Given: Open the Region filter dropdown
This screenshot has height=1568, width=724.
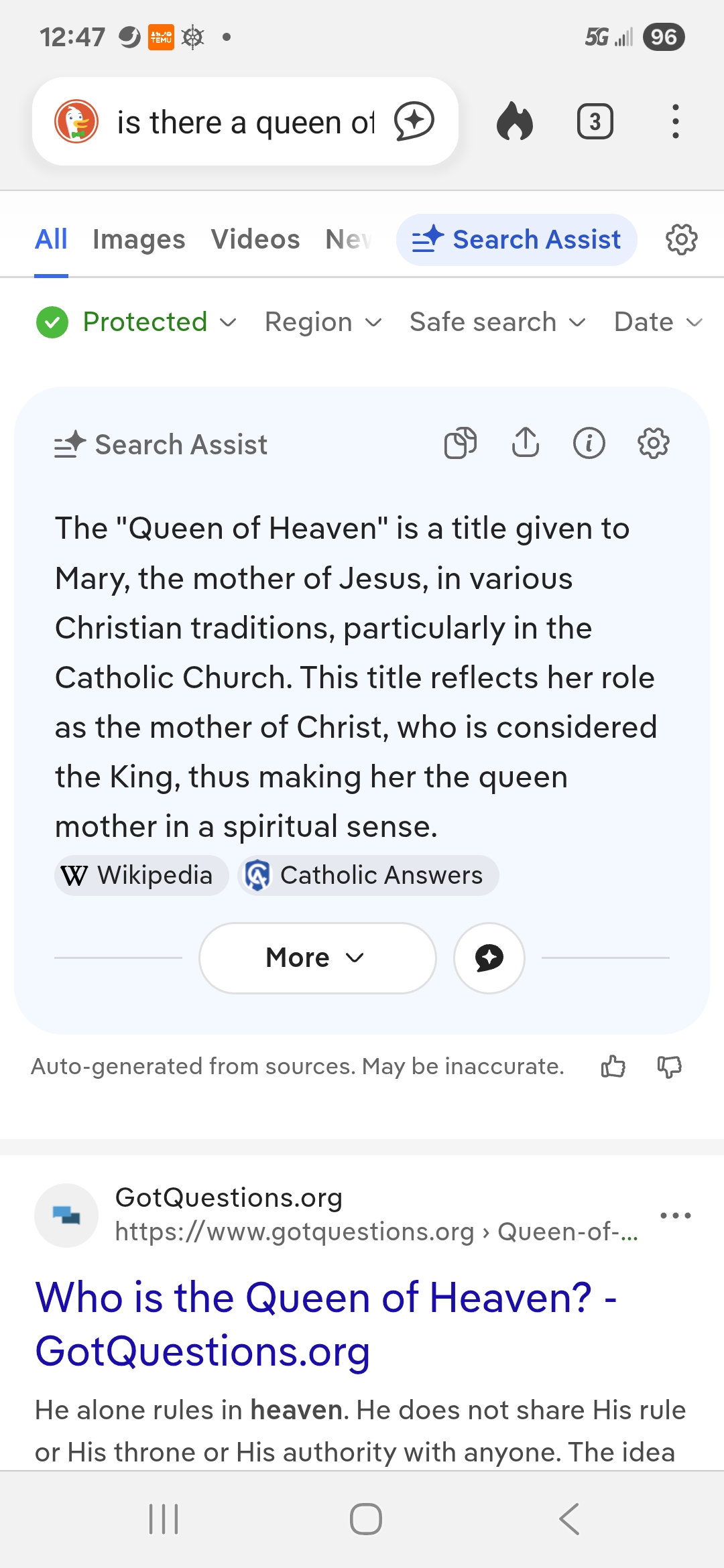Looking at the screenshot, I should (323, 322).
